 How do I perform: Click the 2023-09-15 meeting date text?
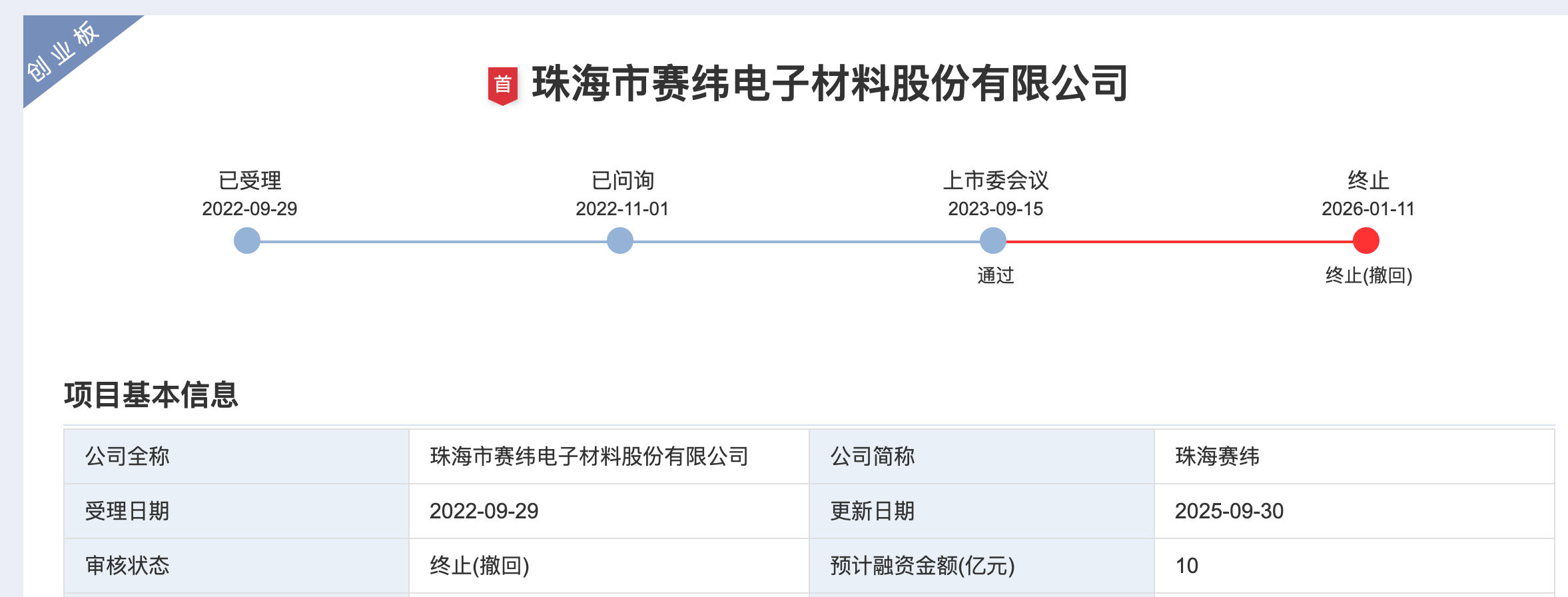(995, 209)
